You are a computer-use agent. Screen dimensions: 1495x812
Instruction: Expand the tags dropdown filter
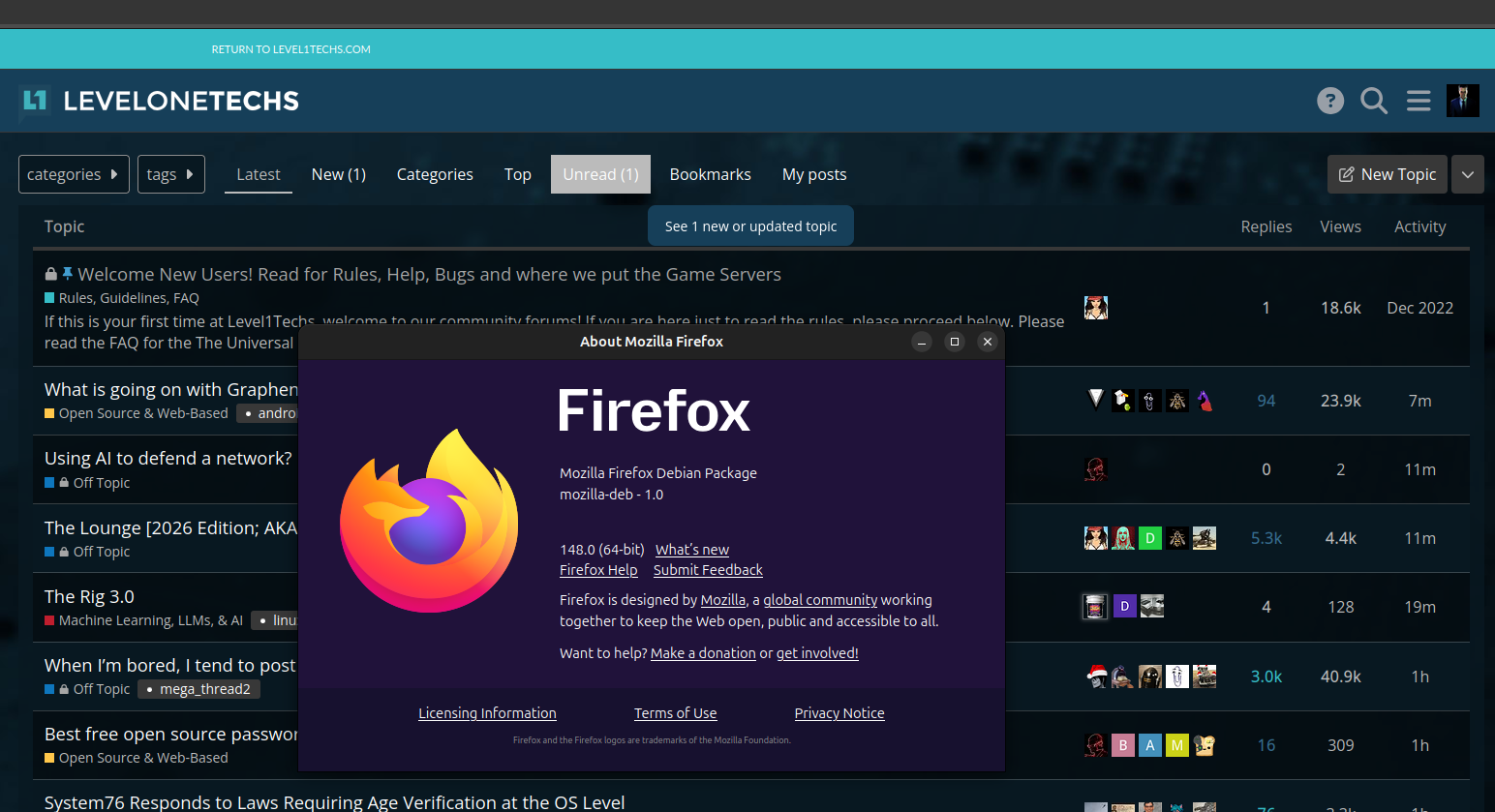(170, 174)
